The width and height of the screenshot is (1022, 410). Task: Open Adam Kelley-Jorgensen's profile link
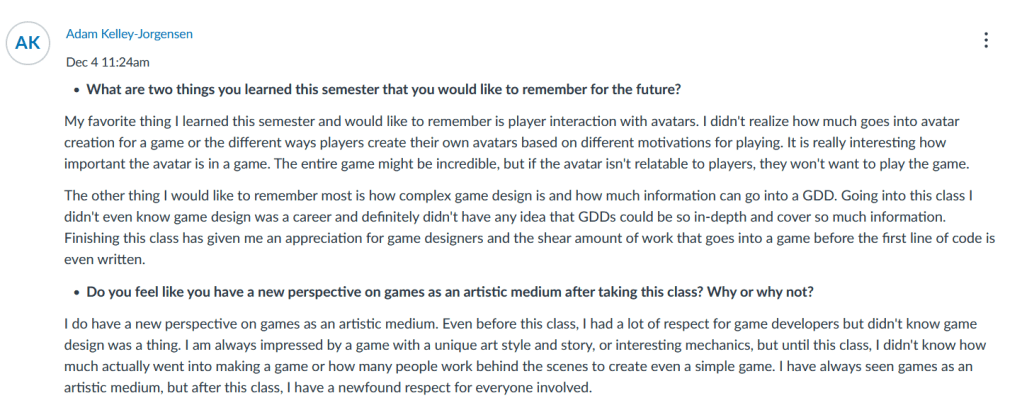click(129, 34)
